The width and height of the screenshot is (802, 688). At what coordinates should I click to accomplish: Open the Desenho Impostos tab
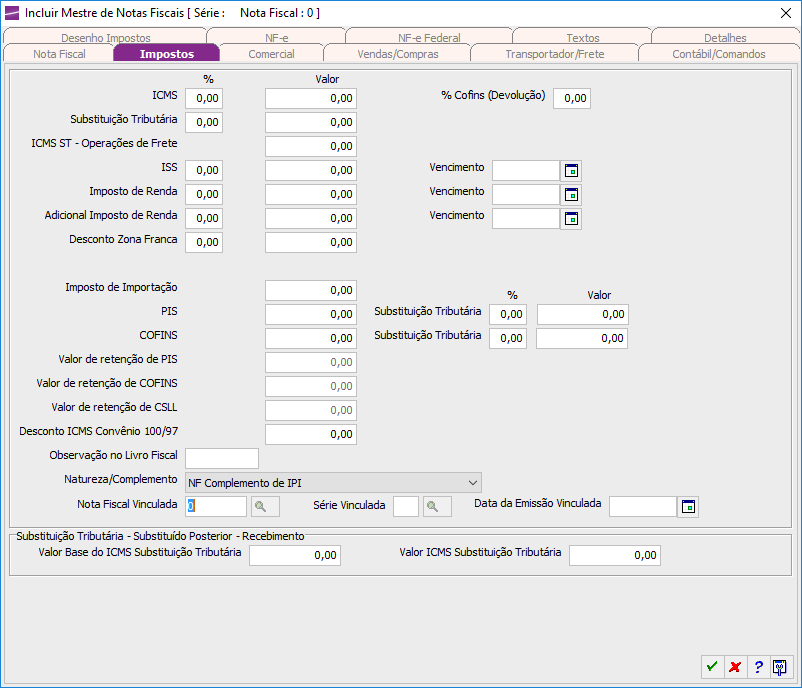pyautogui.click(x=105, y=38)
